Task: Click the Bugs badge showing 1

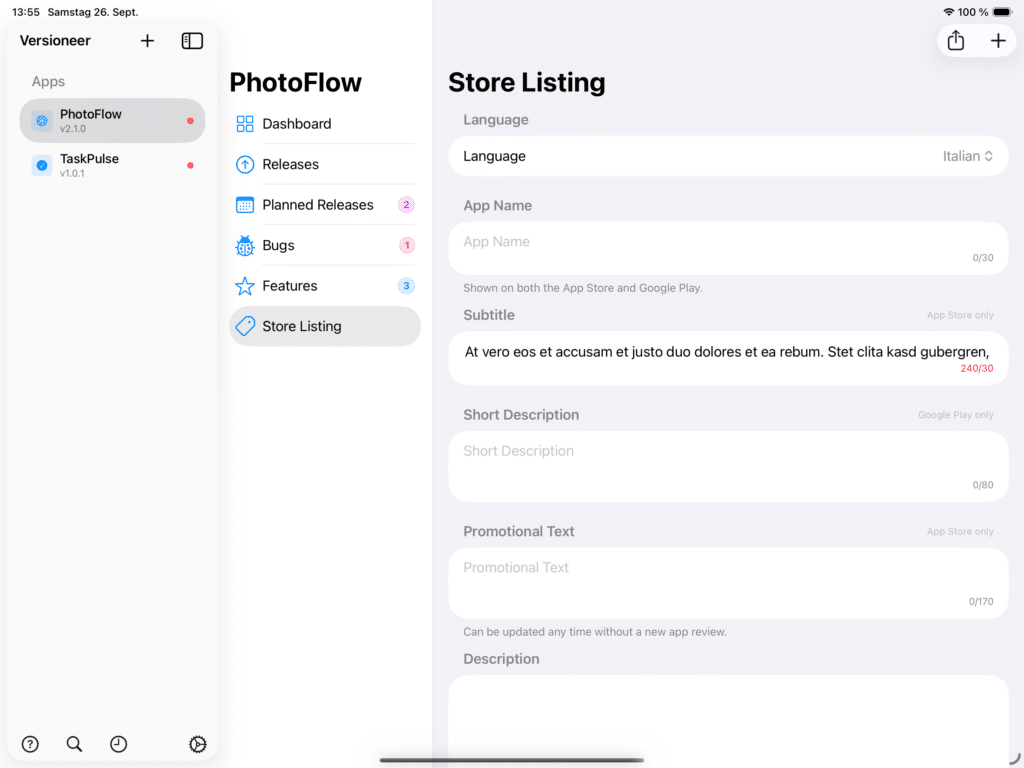Action: 406,246
